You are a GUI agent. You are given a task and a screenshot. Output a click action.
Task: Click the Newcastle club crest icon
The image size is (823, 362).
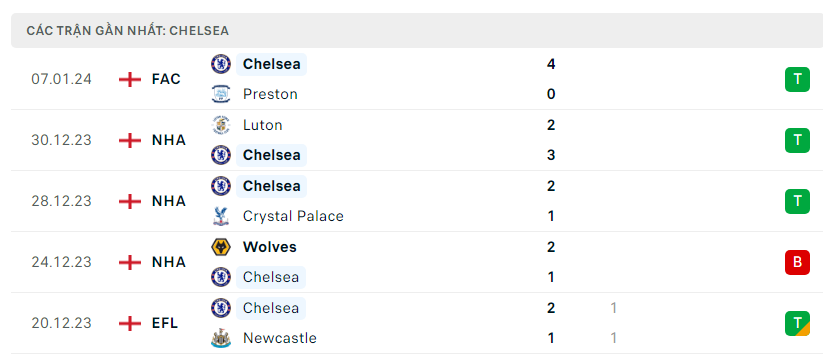(x=221, y=338)
